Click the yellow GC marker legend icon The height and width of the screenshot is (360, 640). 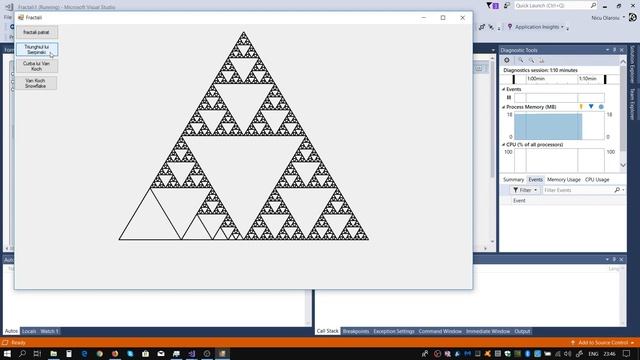click(x=581, y=107)
